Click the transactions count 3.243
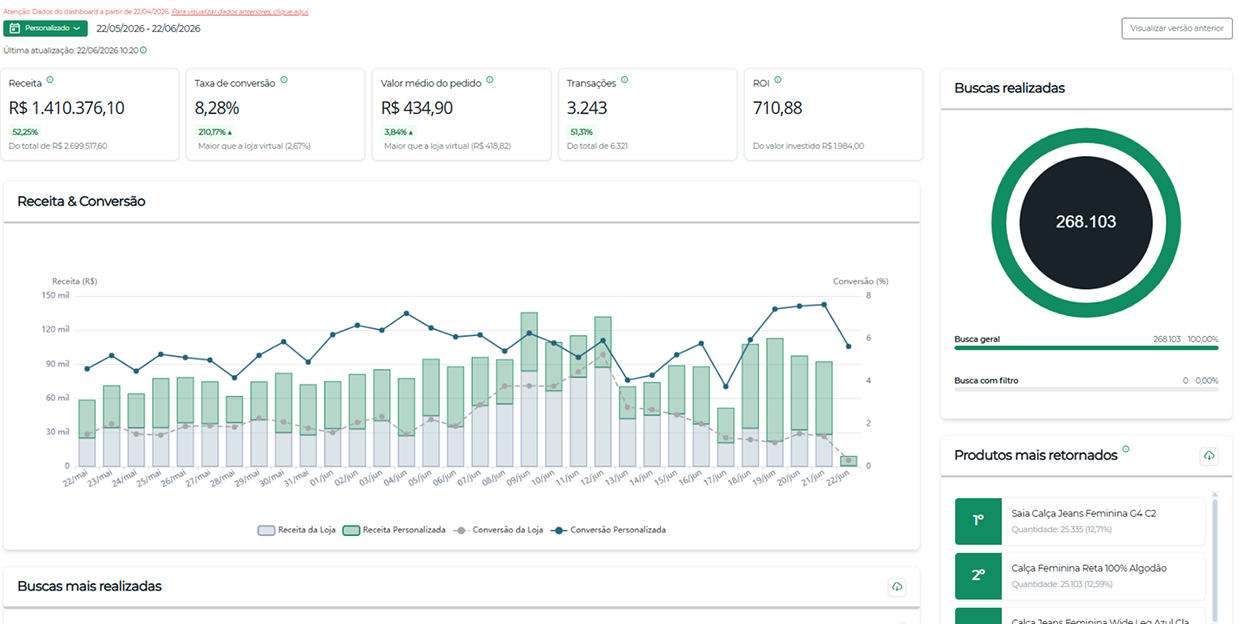Viewport: 1239px width, 624px height. (x=587, y=108)
